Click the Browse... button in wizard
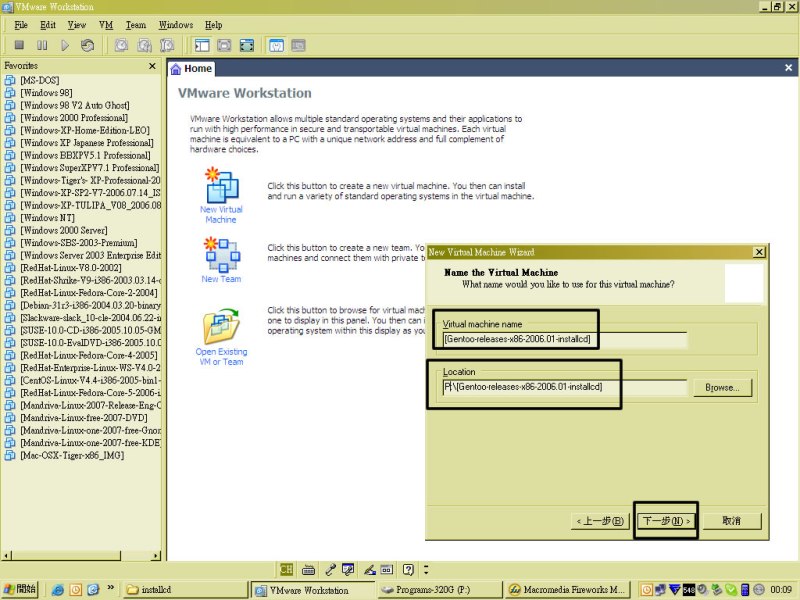The width and height of the screenshot is (800, 600). (x=722, y=387)
